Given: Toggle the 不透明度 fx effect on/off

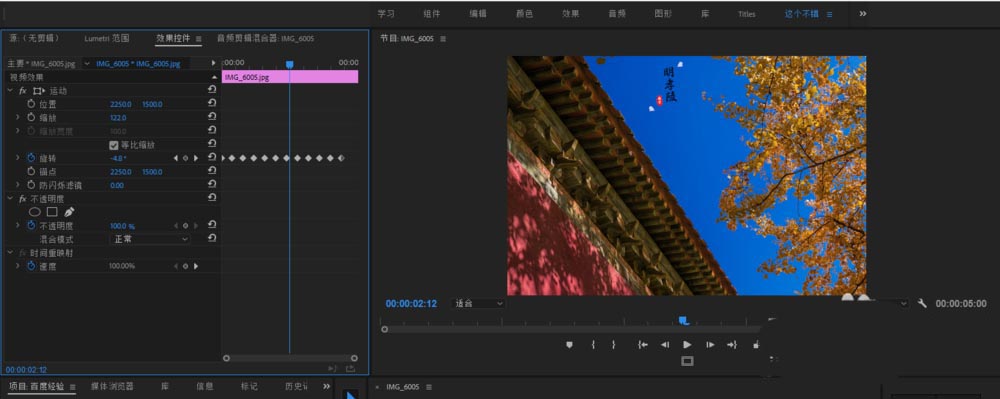Looking at the screenshot, I should (x=23, y=199).
